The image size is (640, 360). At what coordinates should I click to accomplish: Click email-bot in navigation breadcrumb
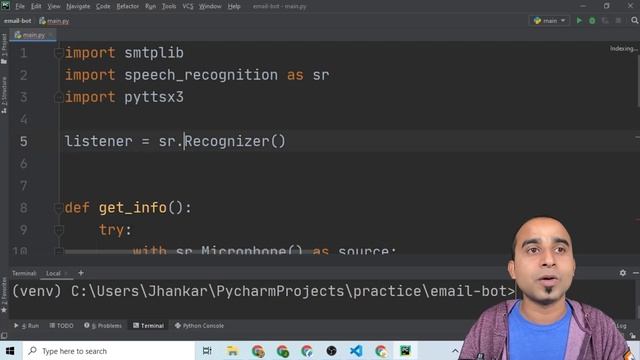click(x=18, y=21)
